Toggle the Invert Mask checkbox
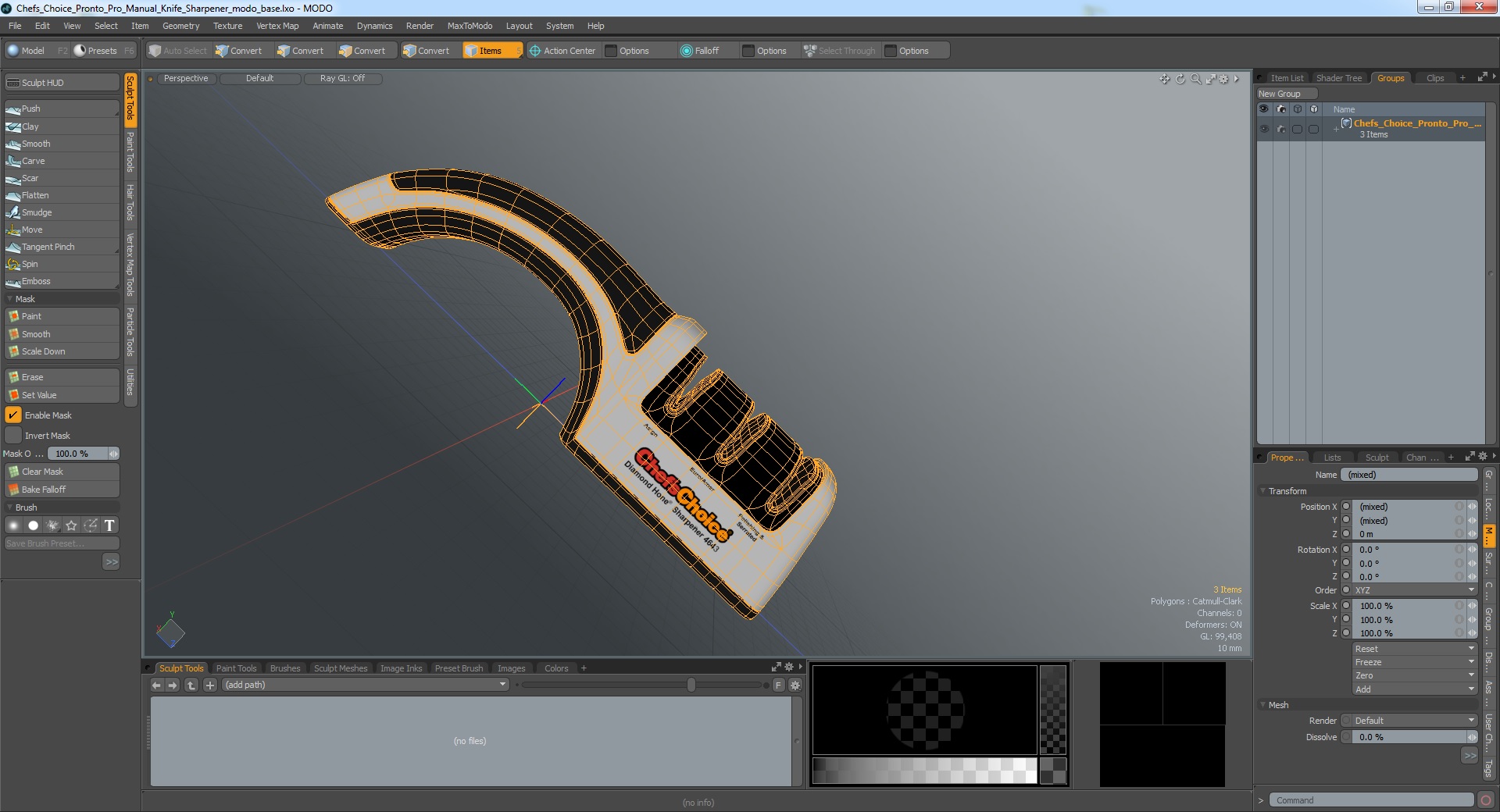Screen dimensions: 1500x812 coord(13,436)
